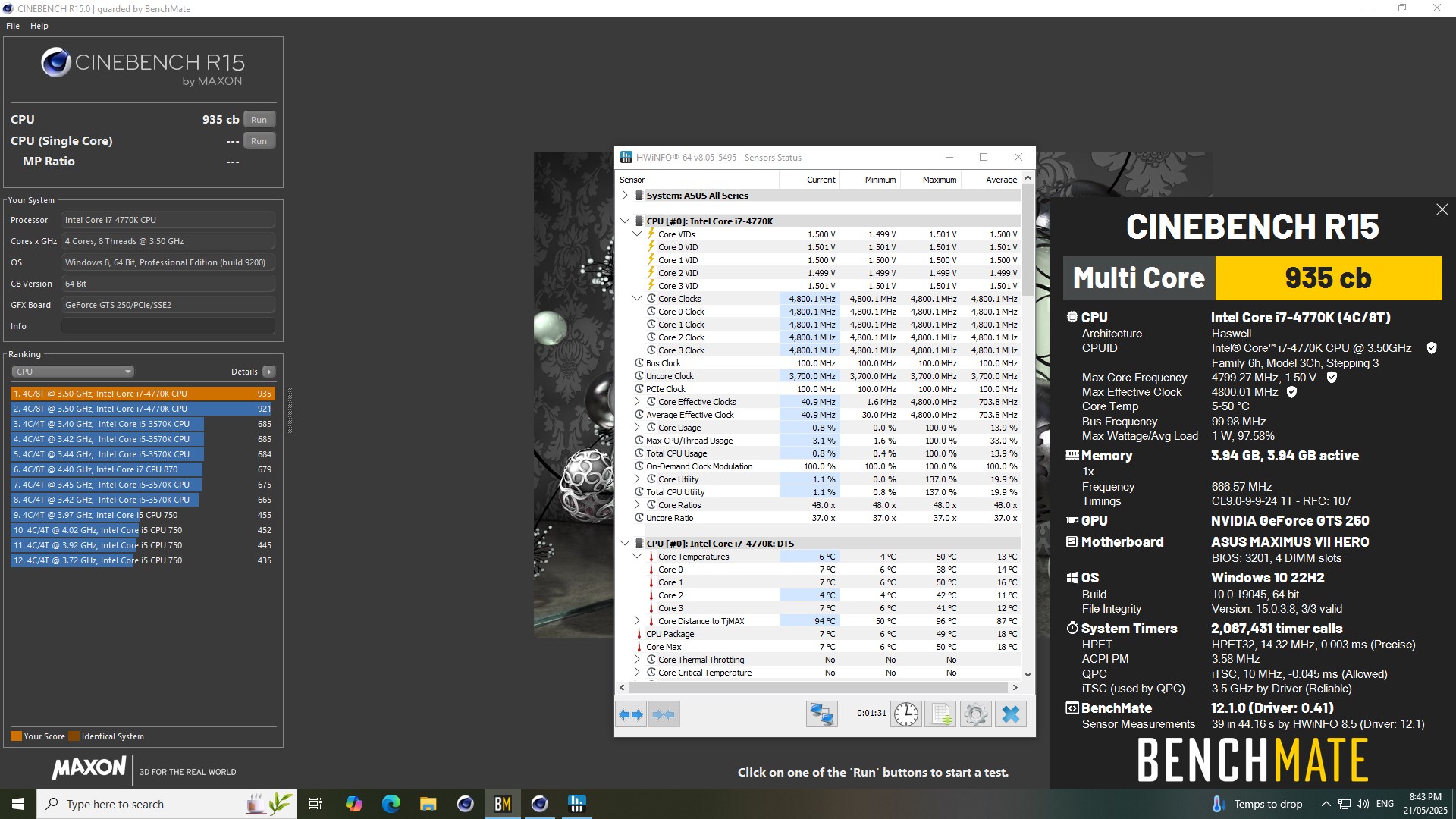1456x819 pixels.
Task: Launch Copilot from the taskbar
Action: 353,804
